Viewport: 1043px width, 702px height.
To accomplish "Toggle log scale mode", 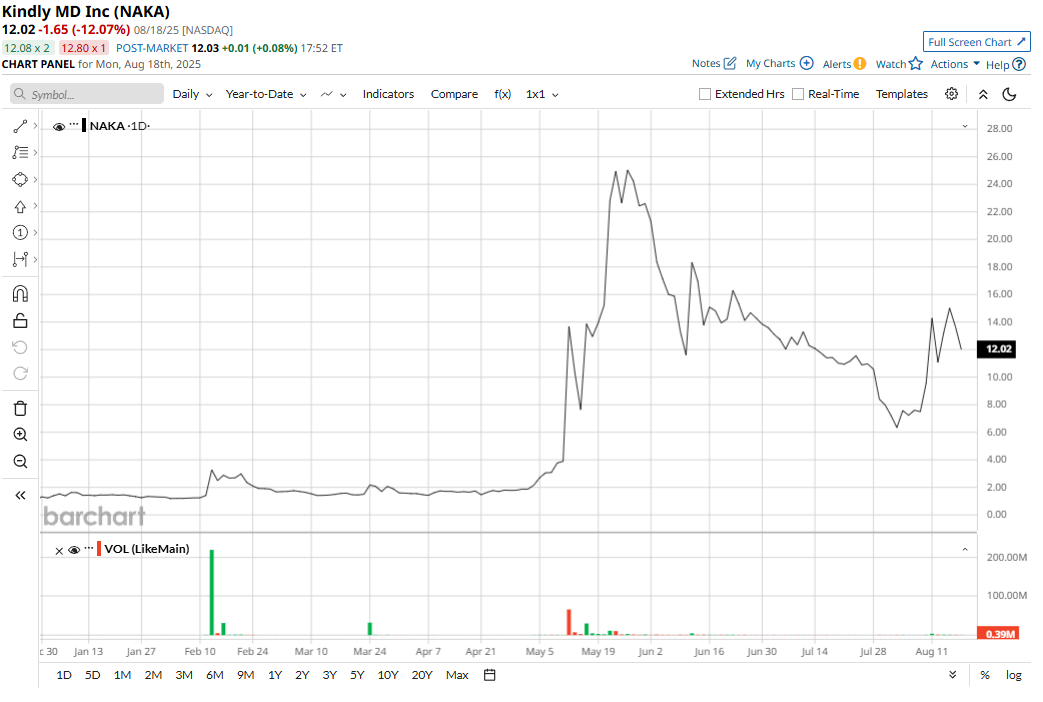I will click(x=1013, y=675).
